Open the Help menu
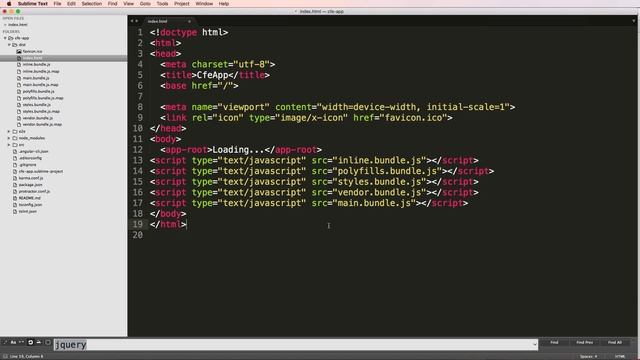The width and height of the screenshot is (640, 360). [x=224, y=4]
